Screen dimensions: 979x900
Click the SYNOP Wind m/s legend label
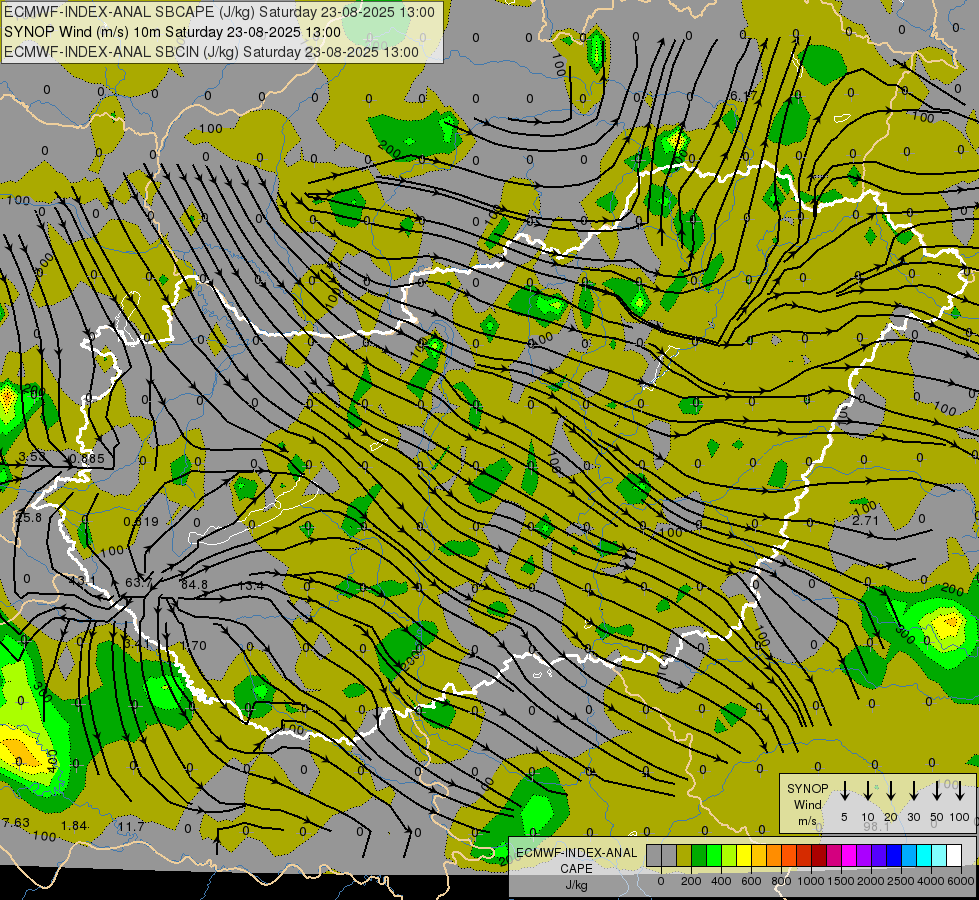tap(807, 804)
